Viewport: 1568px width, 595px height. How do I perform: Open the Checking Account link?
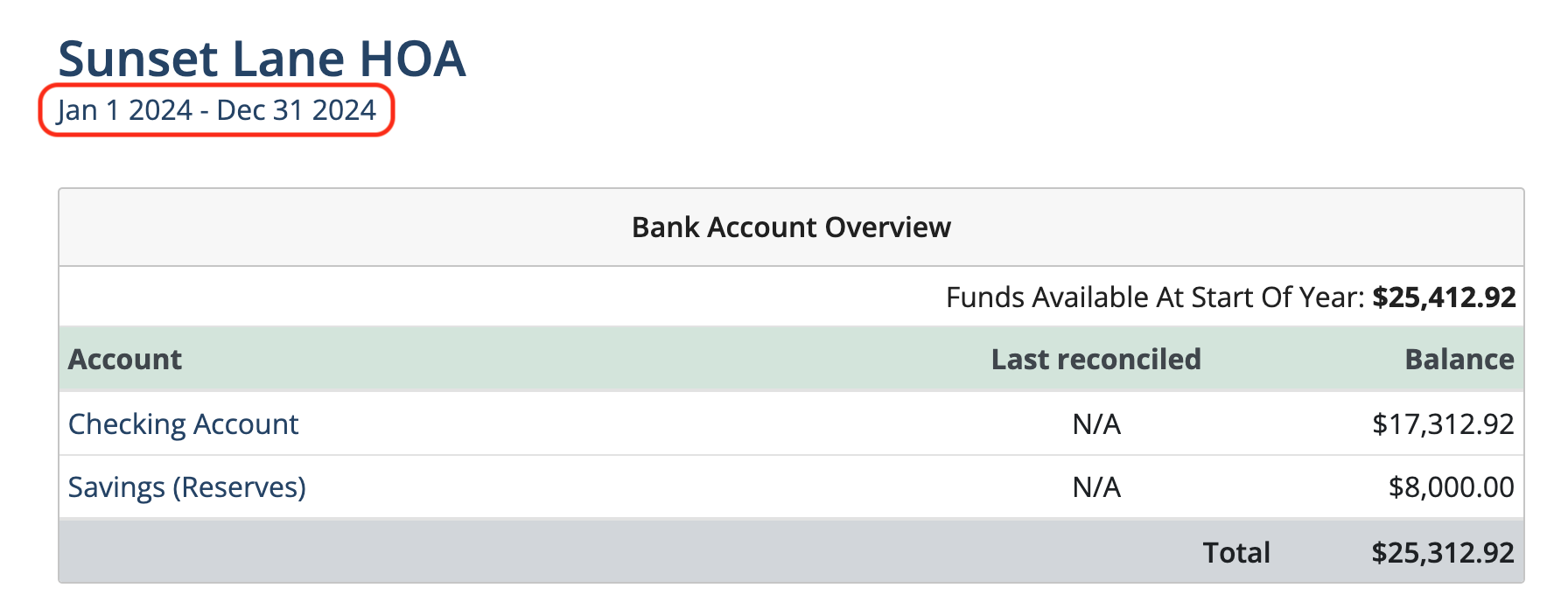coord(183,424)
